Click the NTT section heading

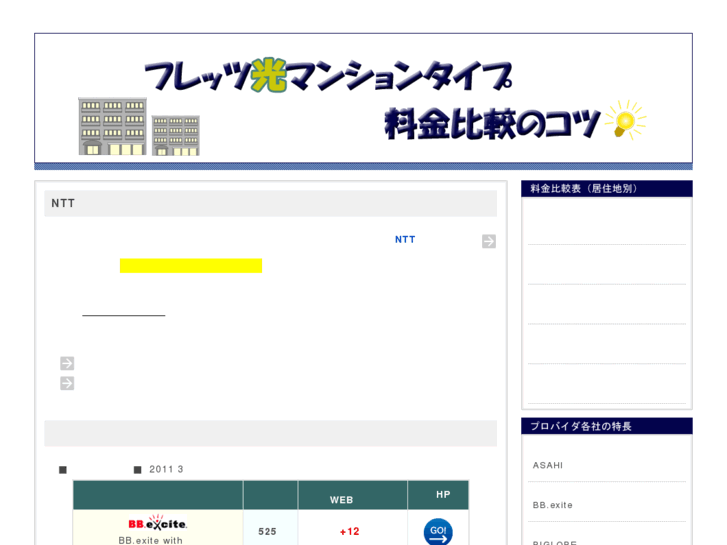(x=270, y=203)
